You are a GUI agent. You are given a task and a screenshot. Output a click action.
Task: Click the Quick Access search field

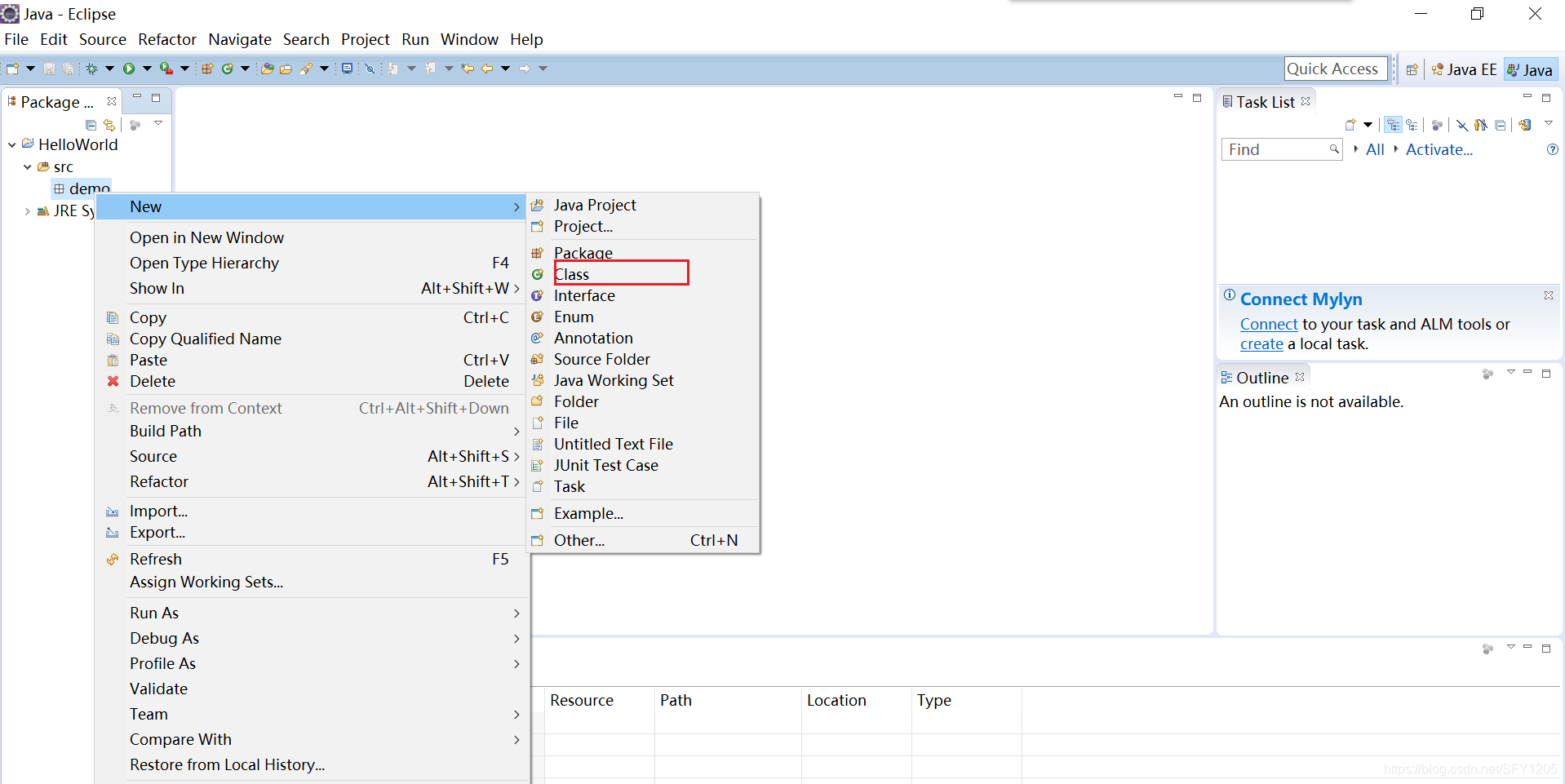coord(1335,69)
